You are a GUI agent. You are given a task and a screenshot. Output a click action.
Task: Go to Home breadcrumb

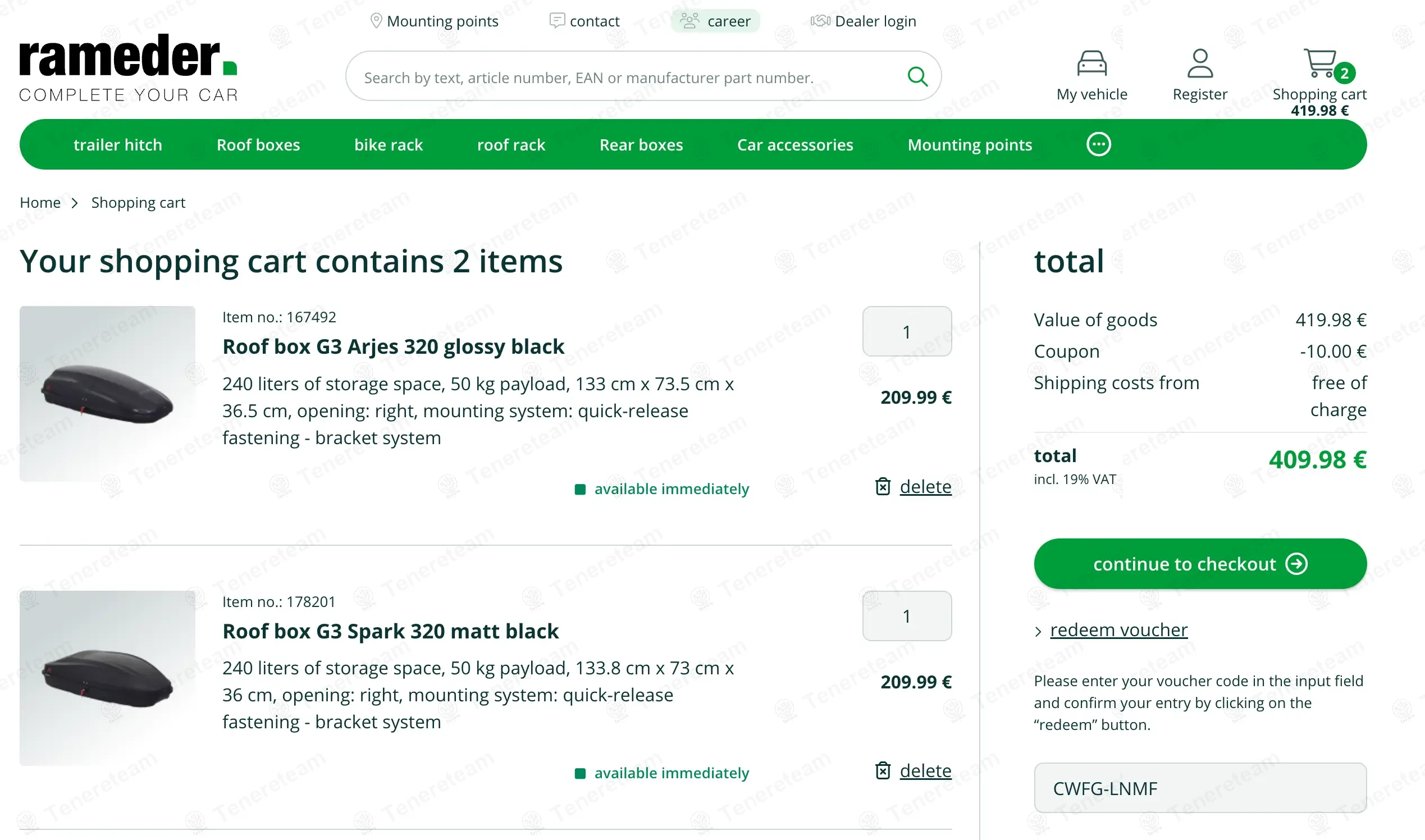40,203
